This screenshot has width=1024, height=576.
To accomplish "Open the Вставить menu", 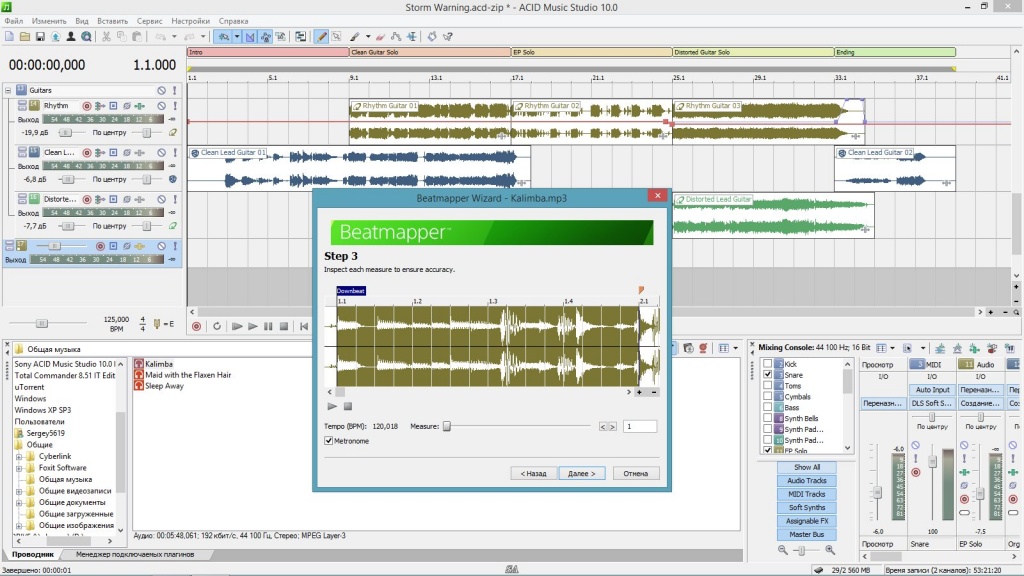I will [x=113, y=20].
